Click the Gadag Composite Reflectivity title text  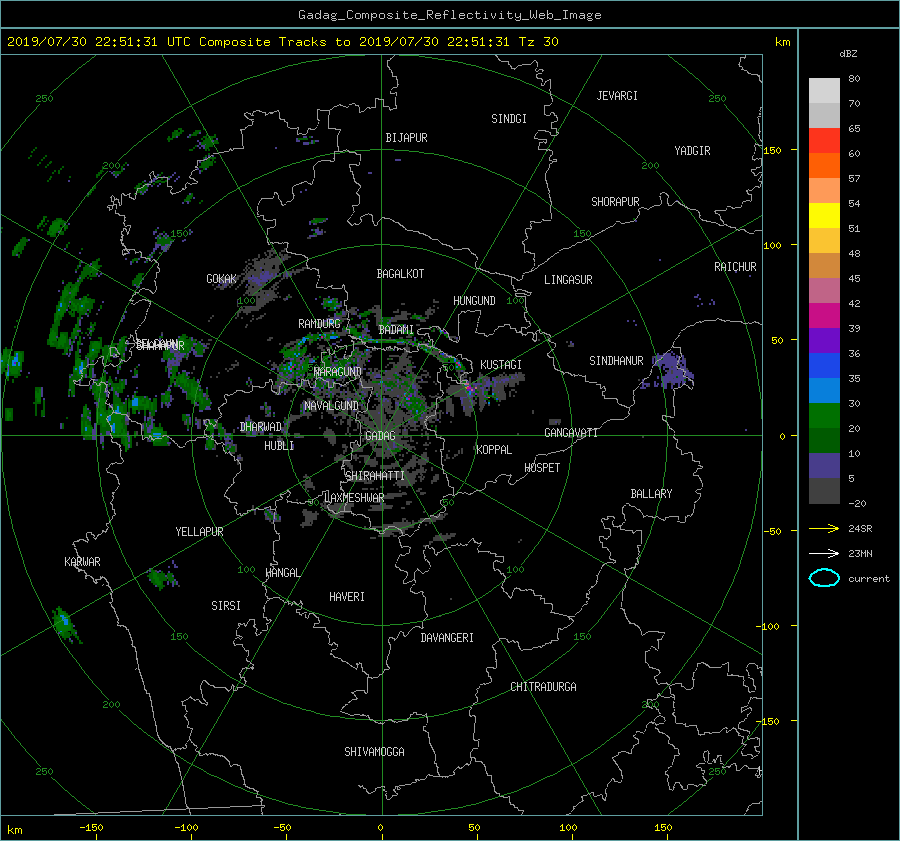tap(449, 15)
